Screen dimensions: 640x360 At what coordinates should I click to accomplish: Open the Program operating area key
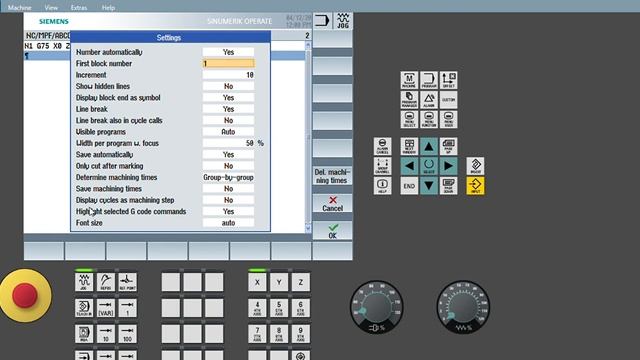pos(429,80)
